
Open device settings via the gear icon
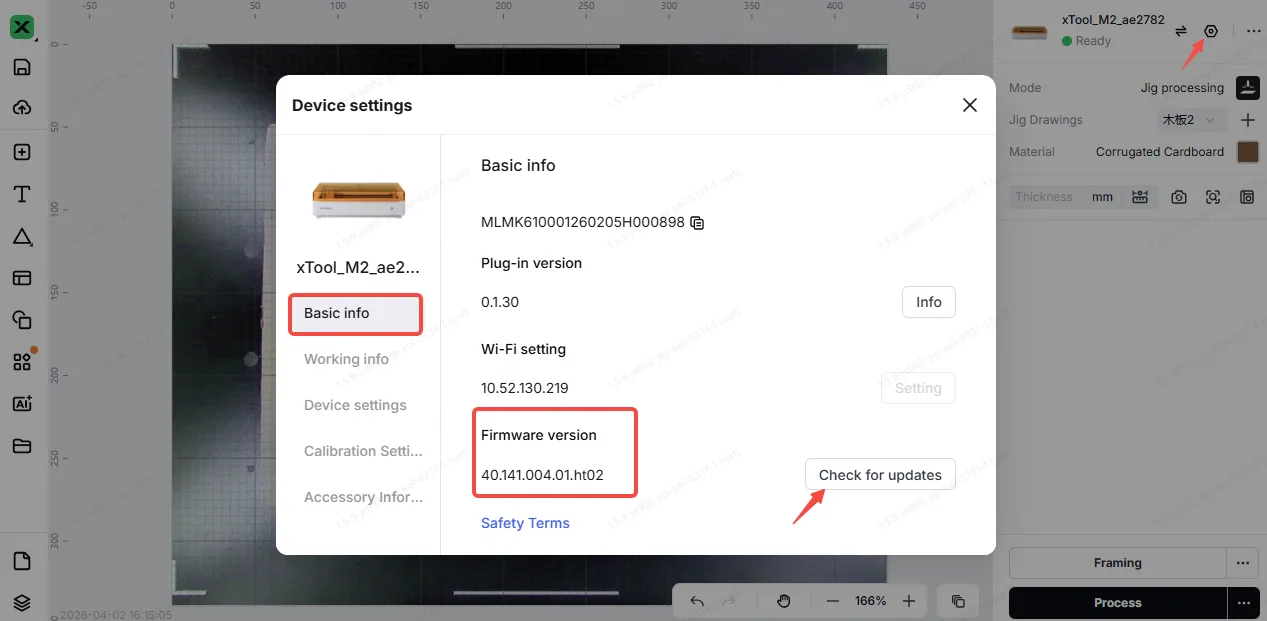click(x=1211, y=31)
